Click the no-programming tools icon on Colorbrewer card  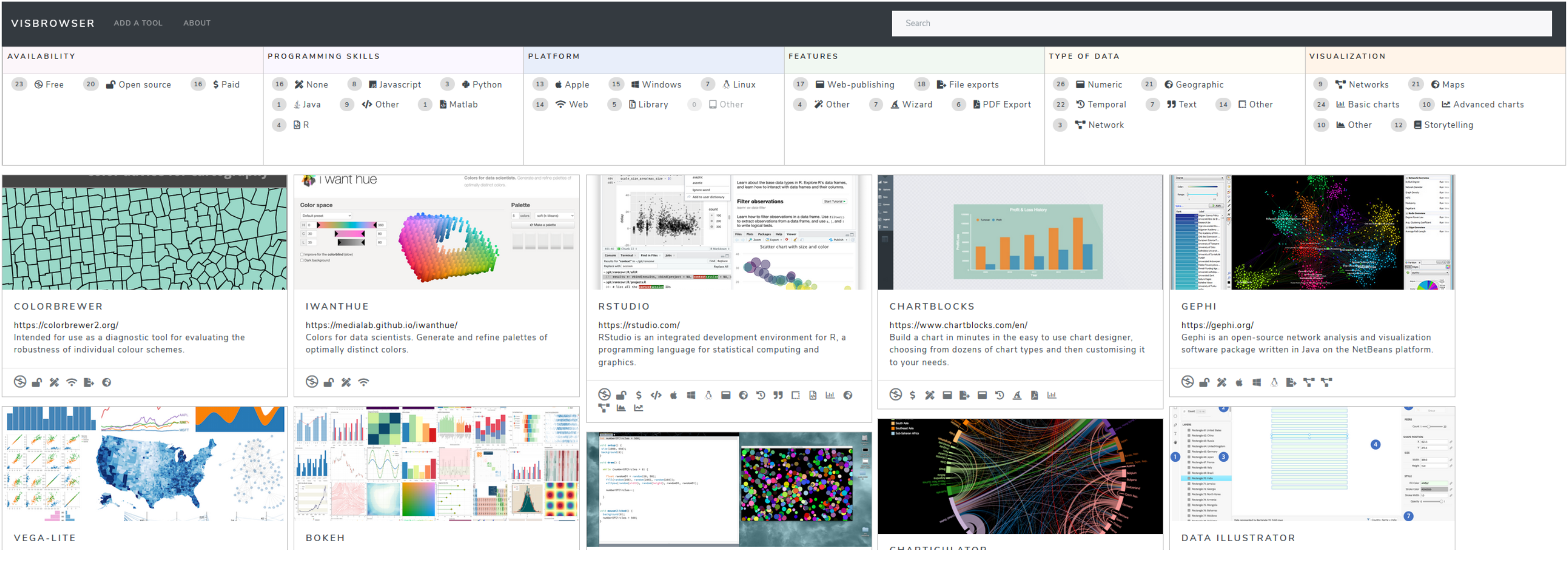[54, 382]
